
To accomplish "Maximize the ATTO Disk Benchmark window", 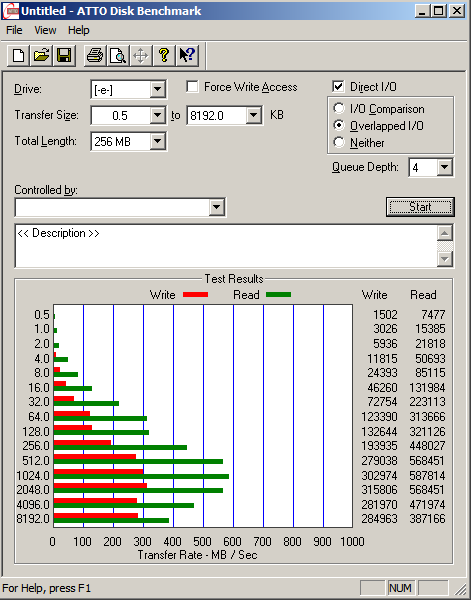I will coord(438,11).
